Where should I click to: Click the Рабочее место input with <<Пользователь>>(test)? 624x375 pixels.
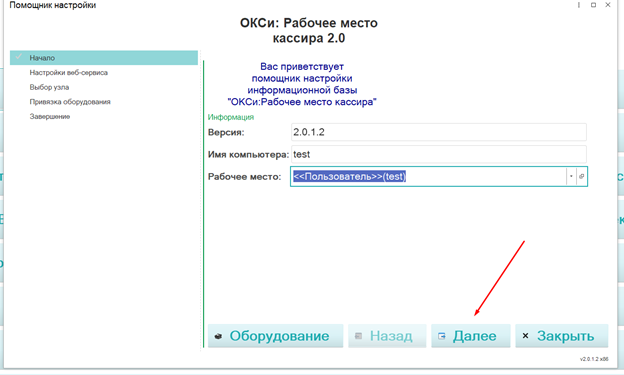(428, 176)
